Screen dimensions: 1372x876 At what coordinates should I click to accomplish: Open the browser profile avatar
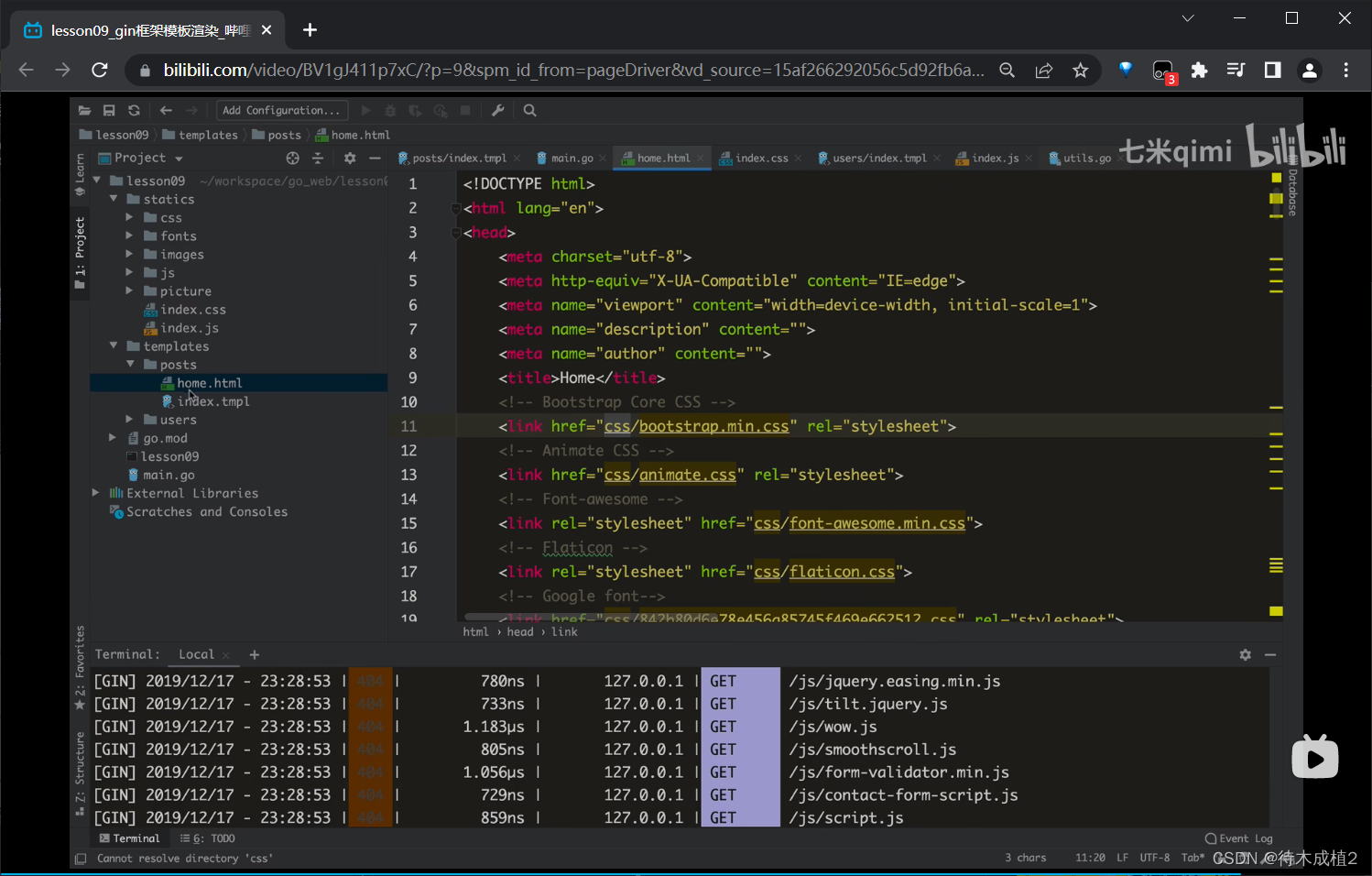(x=1310, y=71)
